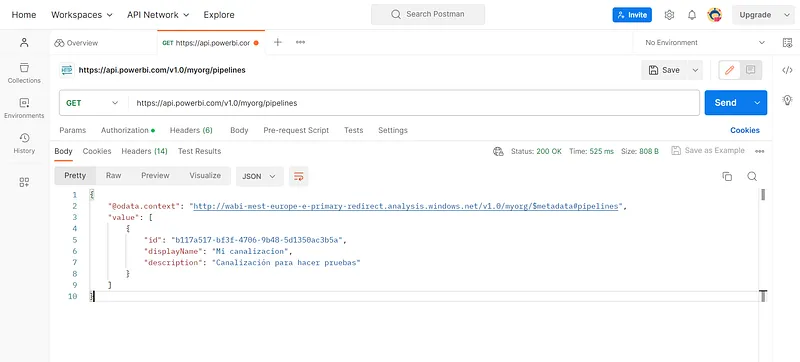800x362 pixels.
Task: Open the tab options ellipsis menu
Action: click(x=301, y=42)
